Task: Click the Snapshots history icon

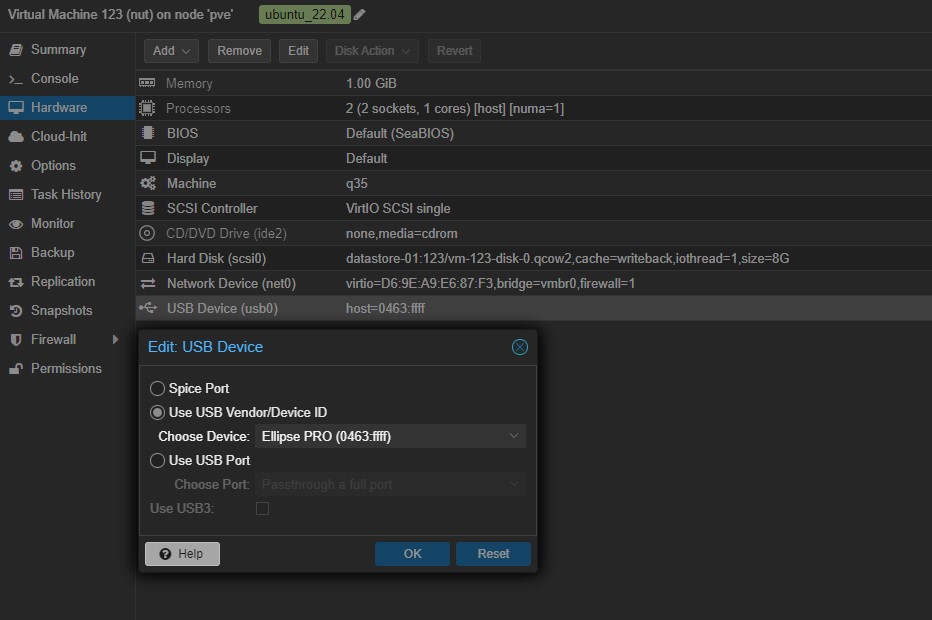Action: [x=15, y=311]
